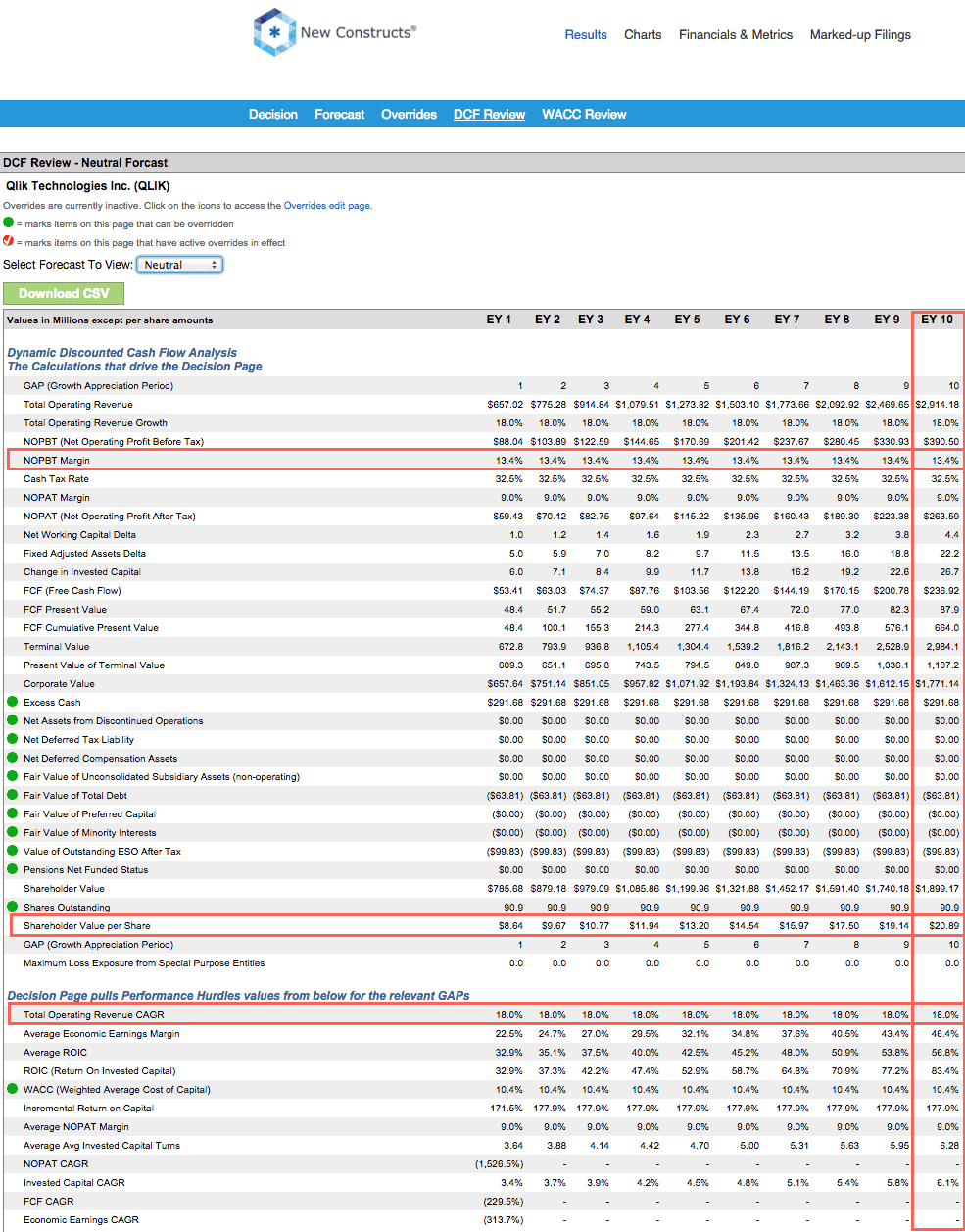The width and height of the screenshot is (965, 1232).
Task: Click the EY 1 column header
Action: 499,320
